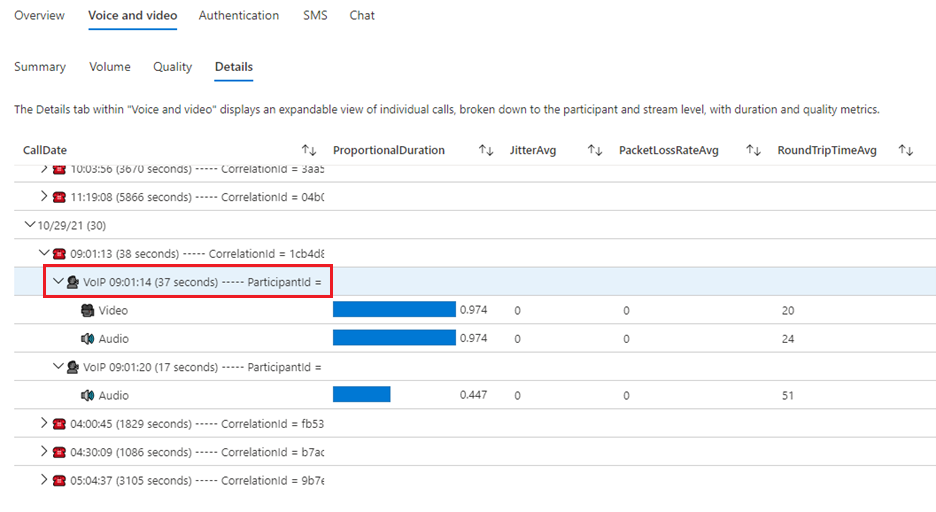Click the 0.447 Audio duration bar

362,394
